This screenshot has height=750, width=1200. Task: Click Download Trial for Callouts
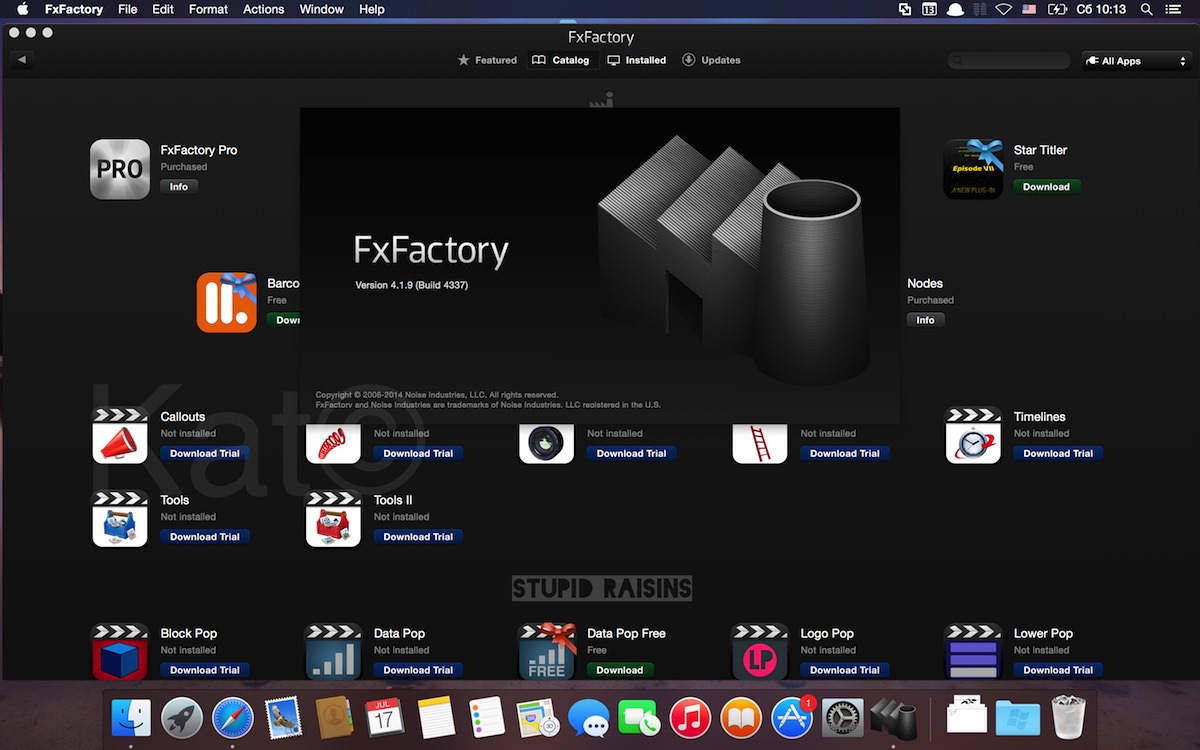pyautogui.click(x=205, y=454)
